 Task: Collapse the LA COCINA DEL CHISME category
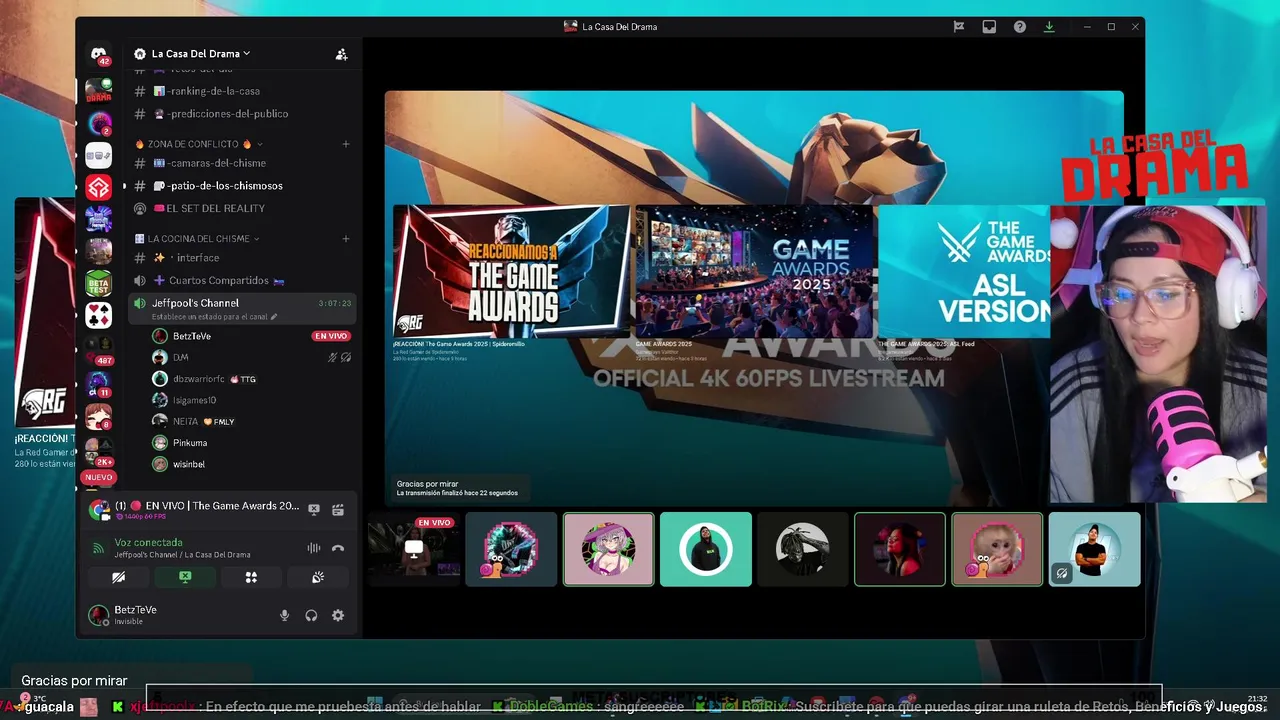point(197,239)
